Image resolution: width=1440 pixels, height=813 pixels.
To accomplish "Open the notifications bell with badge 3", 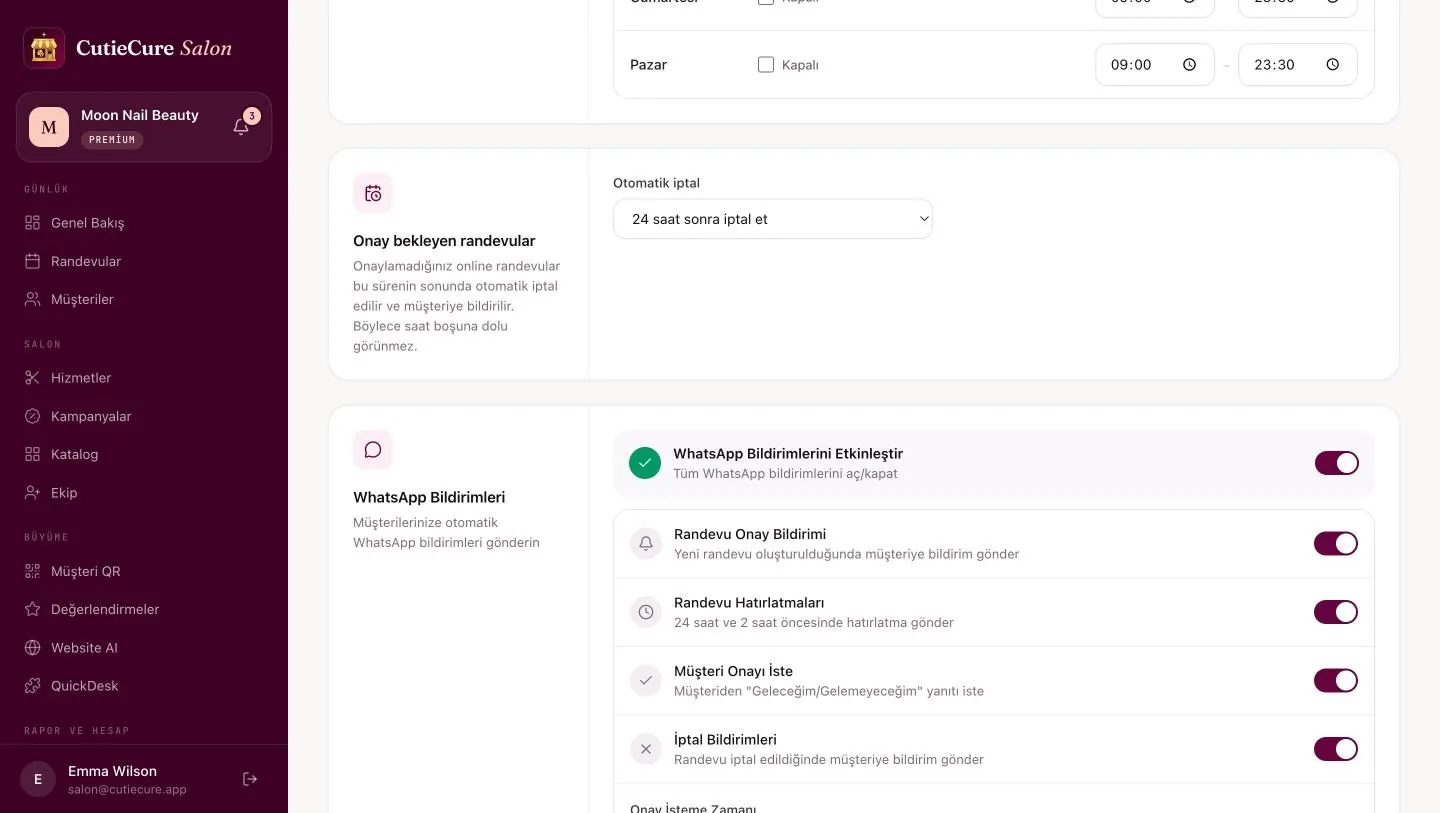I will click(x=241, y=127).
